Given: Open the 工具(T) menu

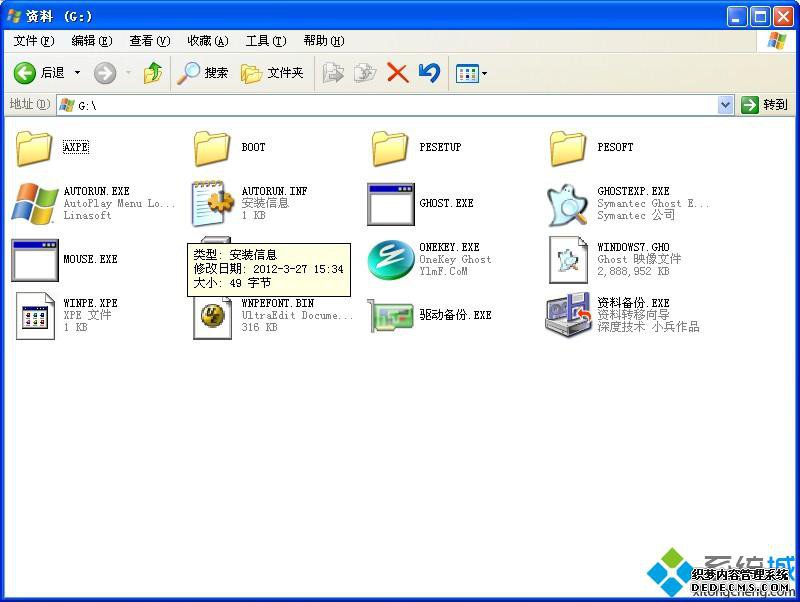Looking at the screenshot, I should 266,41.
